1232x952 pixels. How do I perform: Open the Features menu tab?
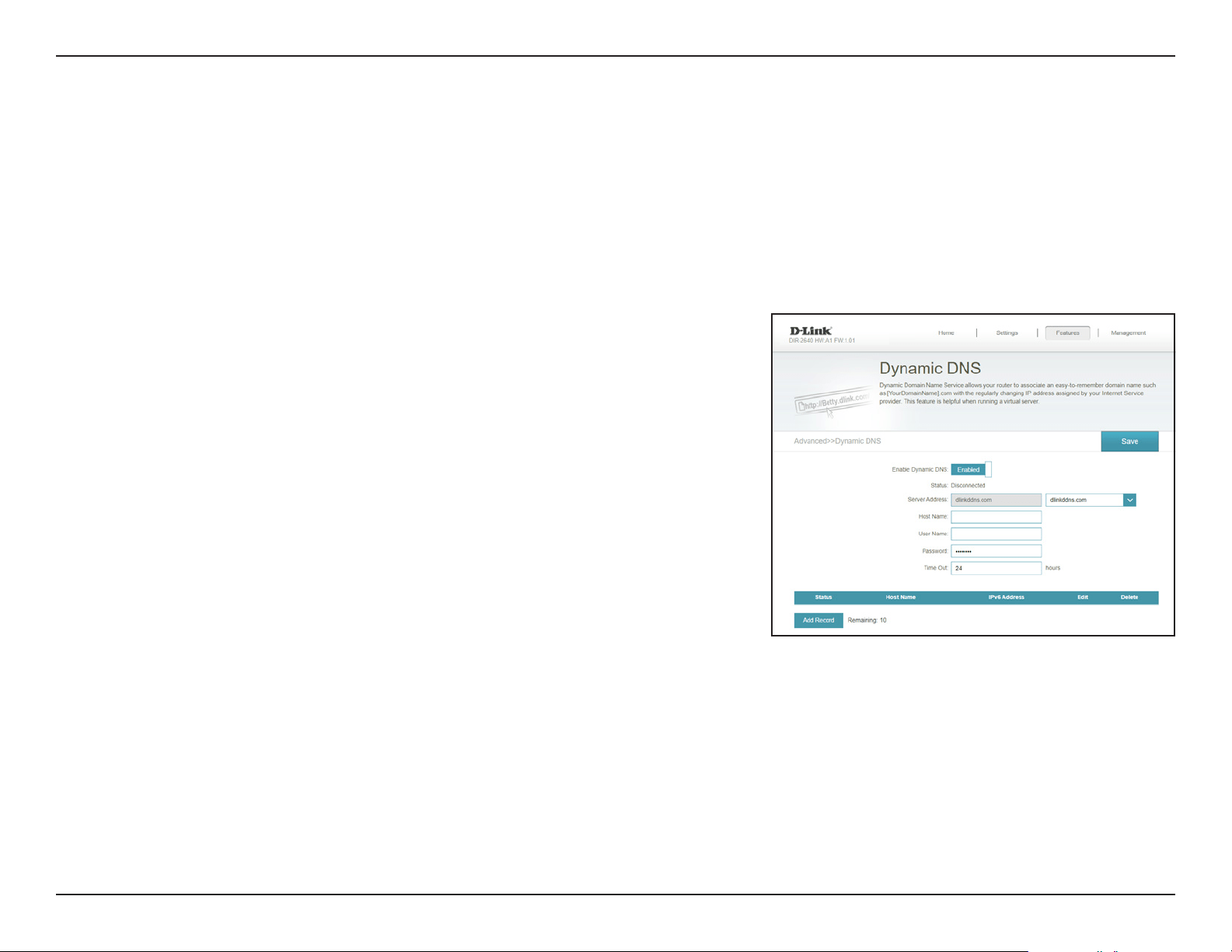pyautogui.click(x=1067, y=333)
